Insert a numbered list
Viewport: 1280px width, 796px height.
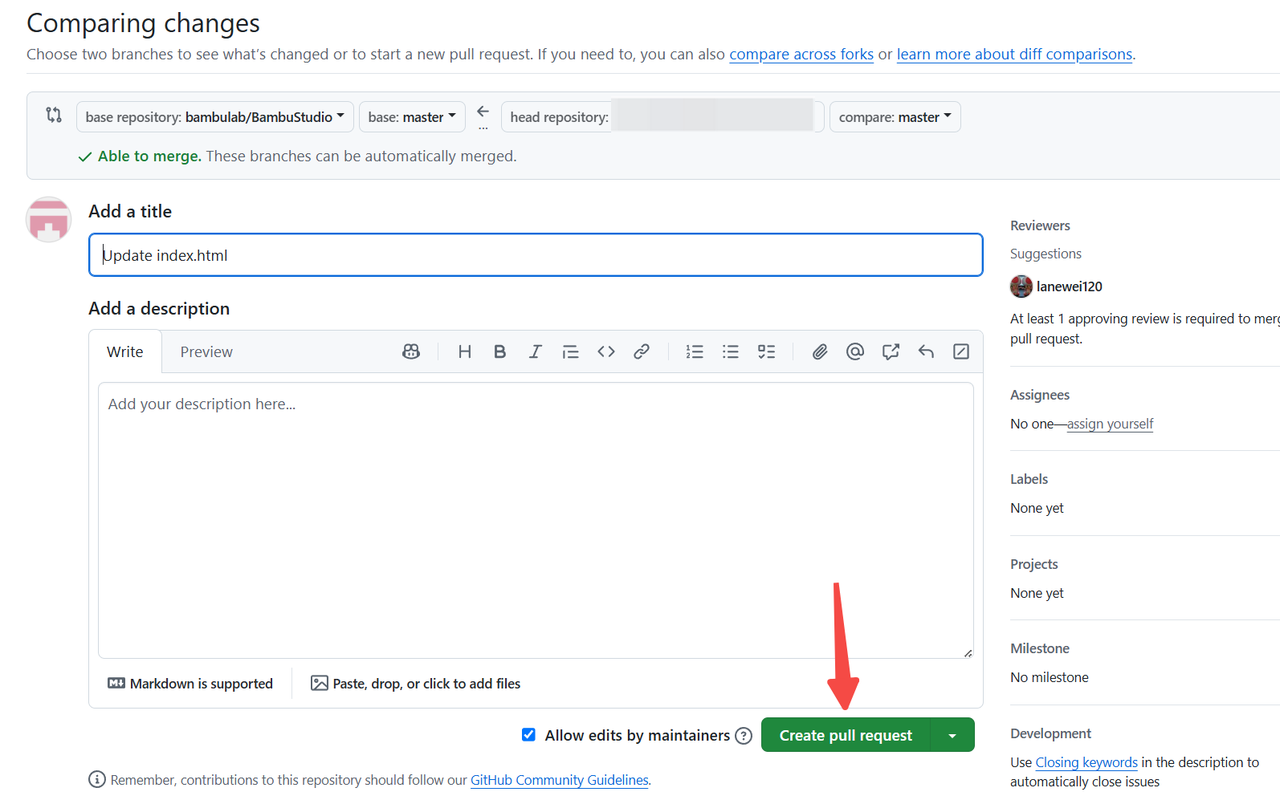click(x=695, y=352)
